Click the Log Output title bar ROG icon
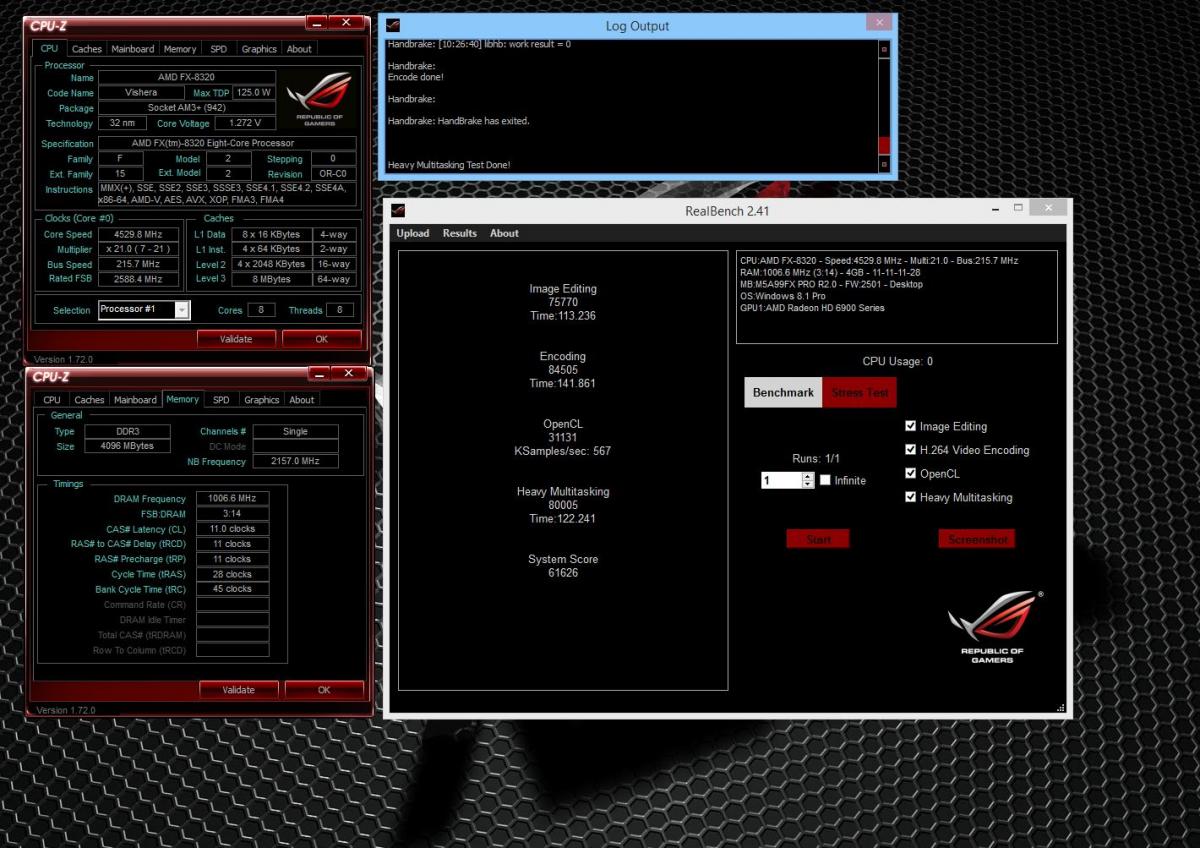This screenshot has width=1200, height=848. [393, 26]
